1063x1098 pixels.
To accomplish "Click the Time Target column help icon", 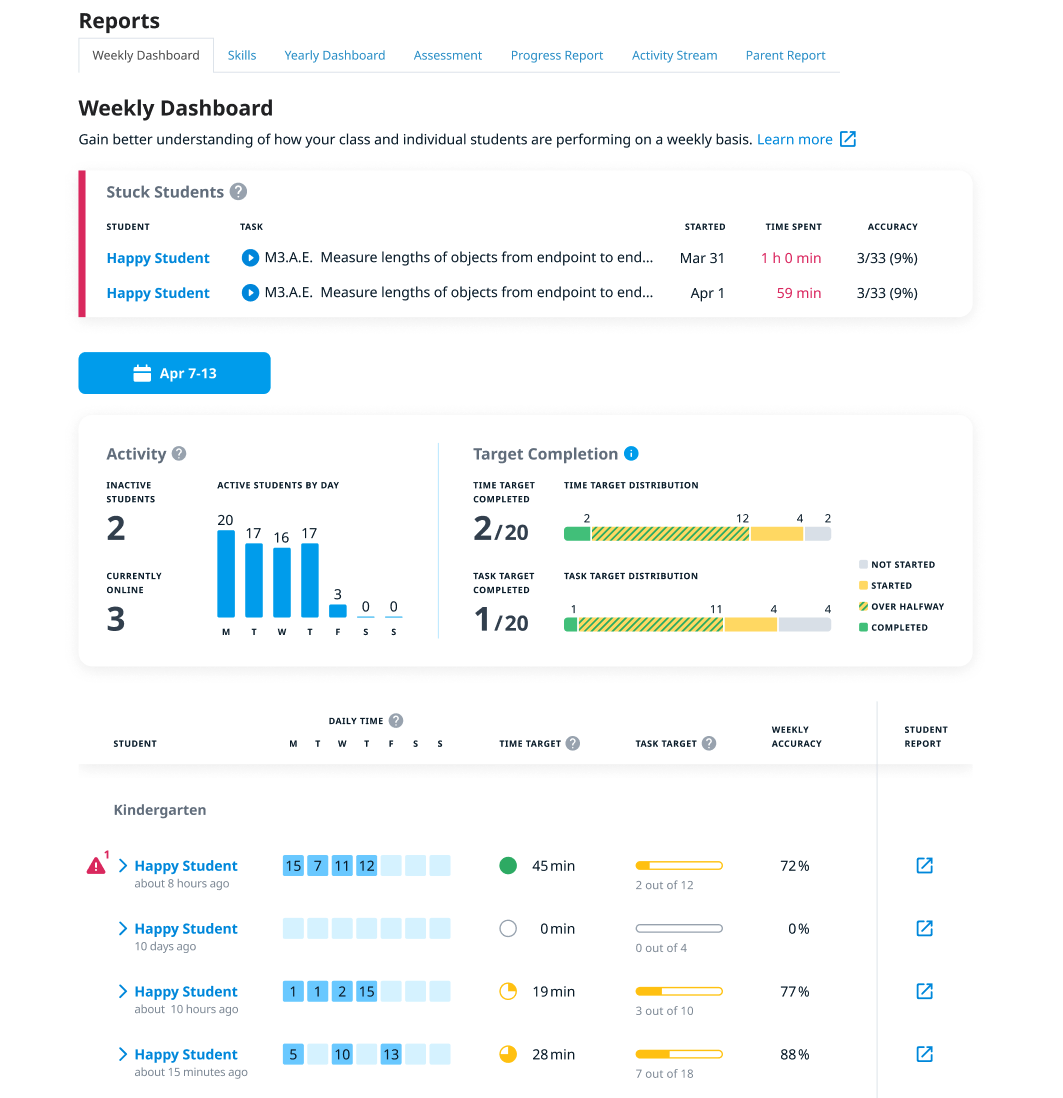I will point(572,744).
